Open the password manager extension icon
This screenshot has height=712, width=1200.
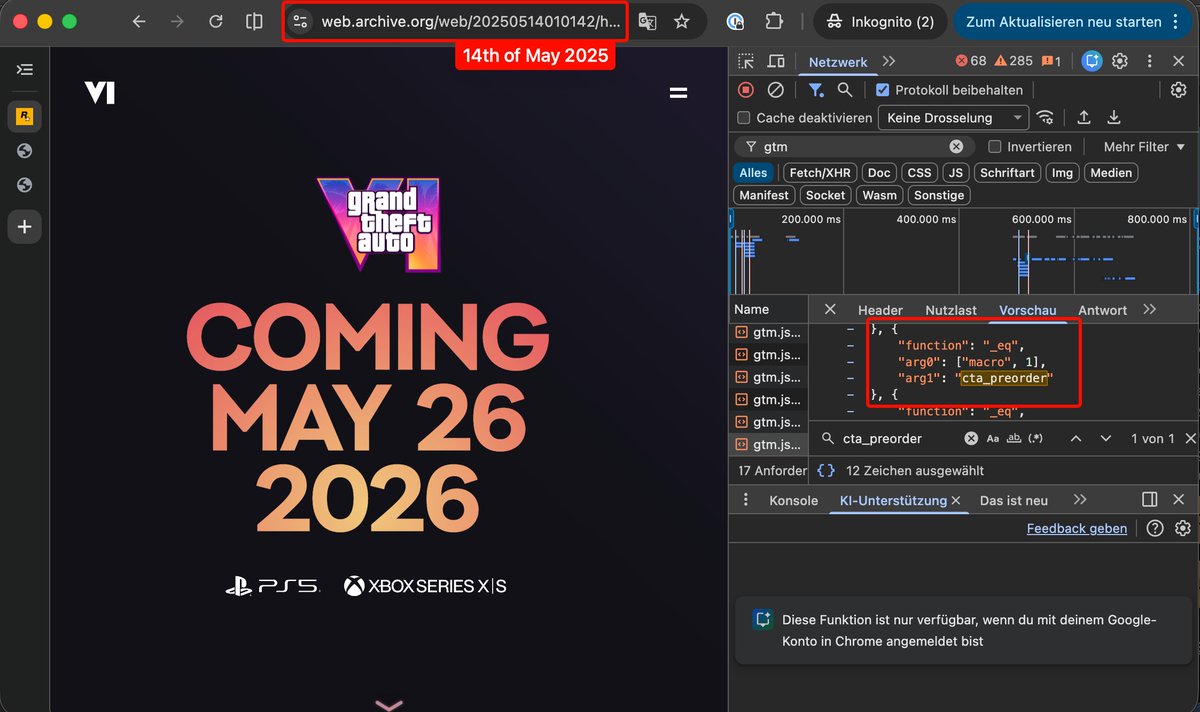point(735,21)
